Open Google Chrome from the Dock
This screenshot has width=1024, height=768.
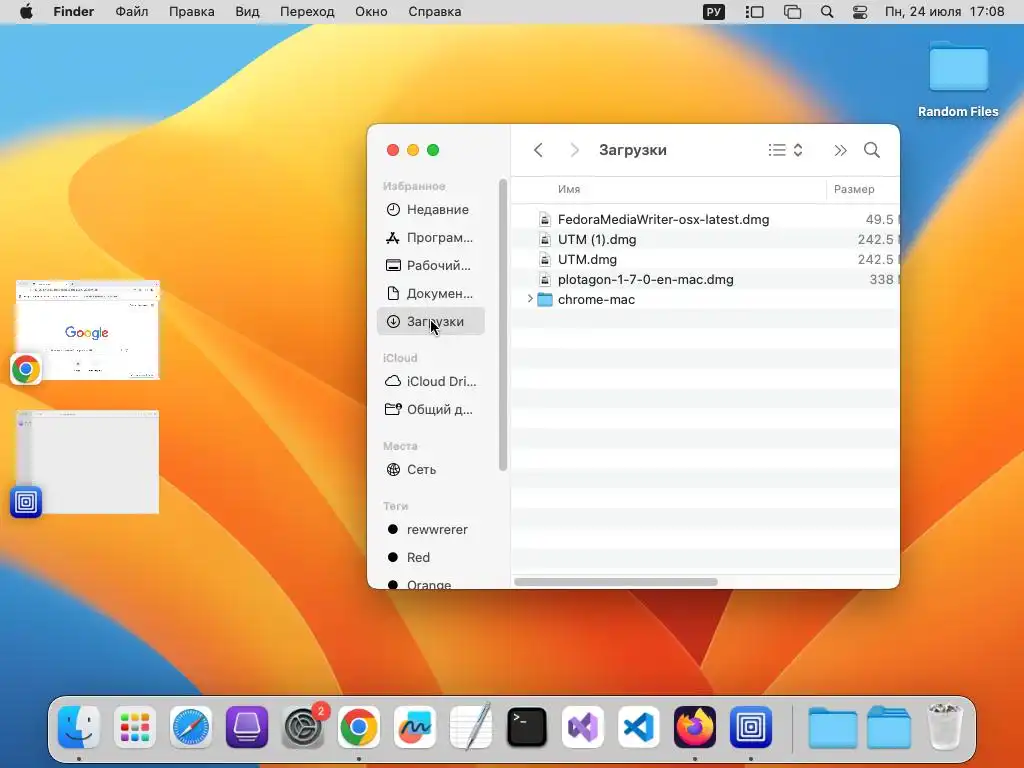click(x=359, y=727)
